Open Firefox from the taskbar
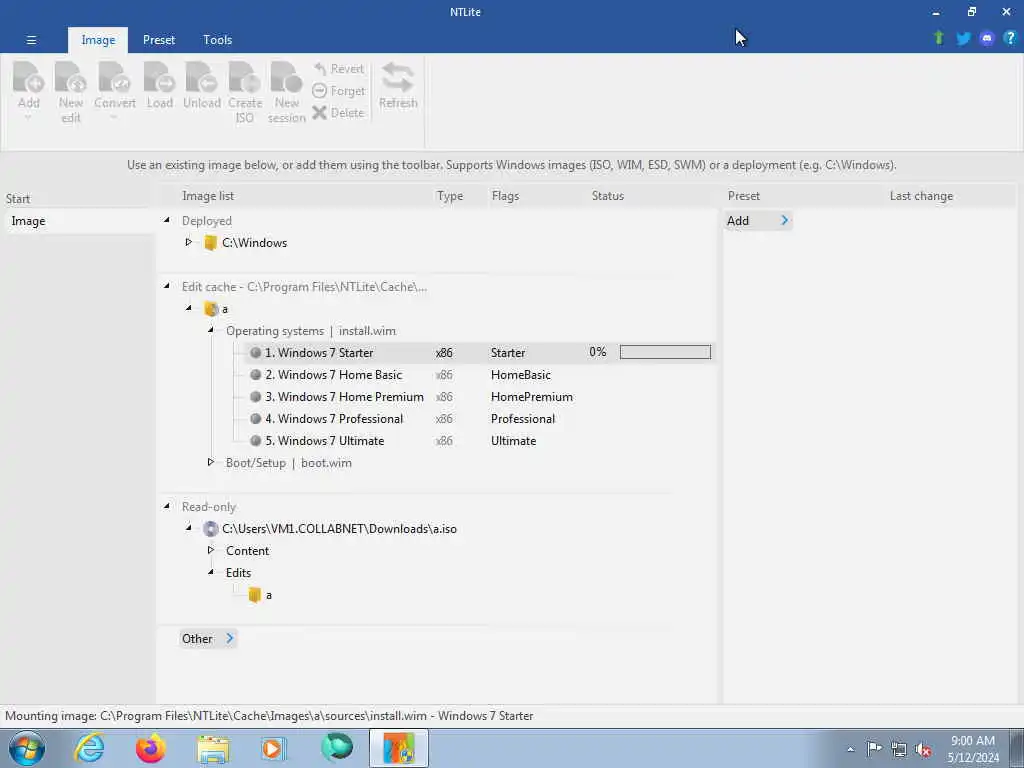Screen dimensions: 1024x768 click(x=151, y=748)
